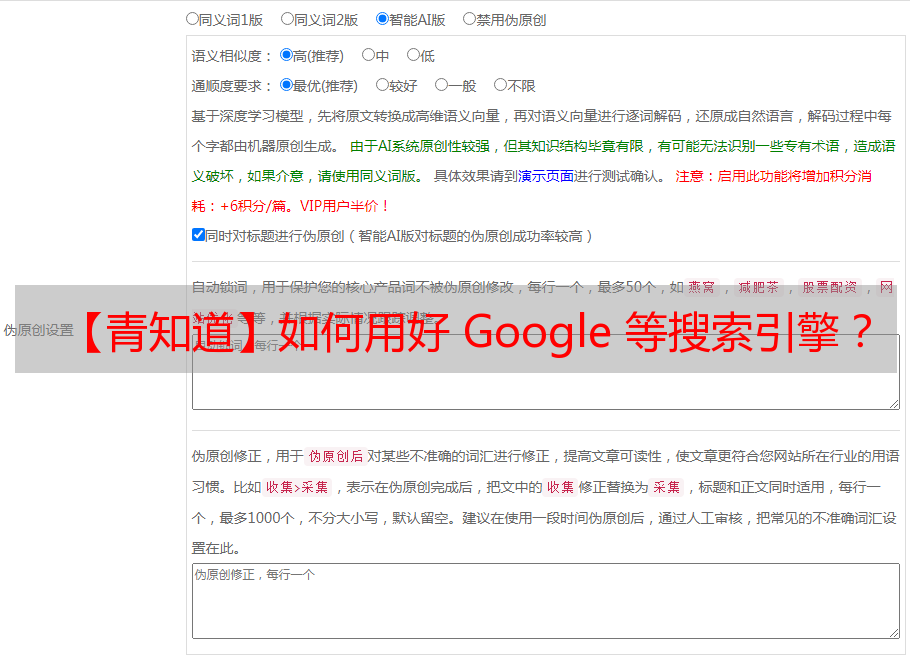Click the 收集>采集 example code tag
Image resolution: width=911 pixels, height=658 pixels.
point(297,487)
